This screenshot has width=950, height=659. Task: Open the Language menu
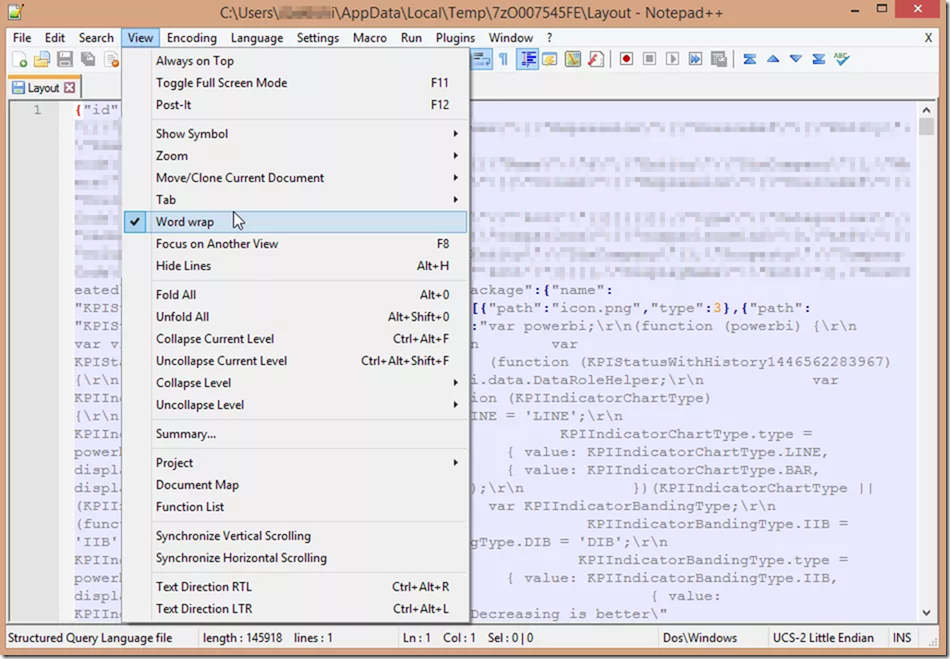coord(257,38)
